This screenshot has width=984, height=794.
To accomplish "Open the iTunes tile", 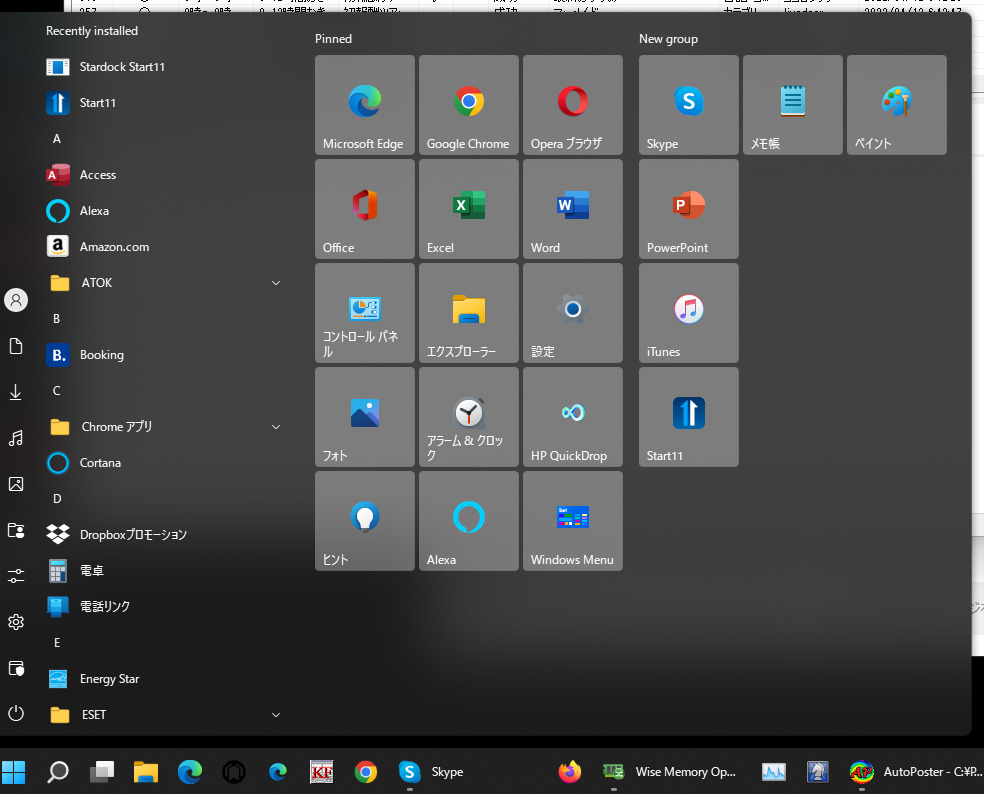I will tap(688, 313).
